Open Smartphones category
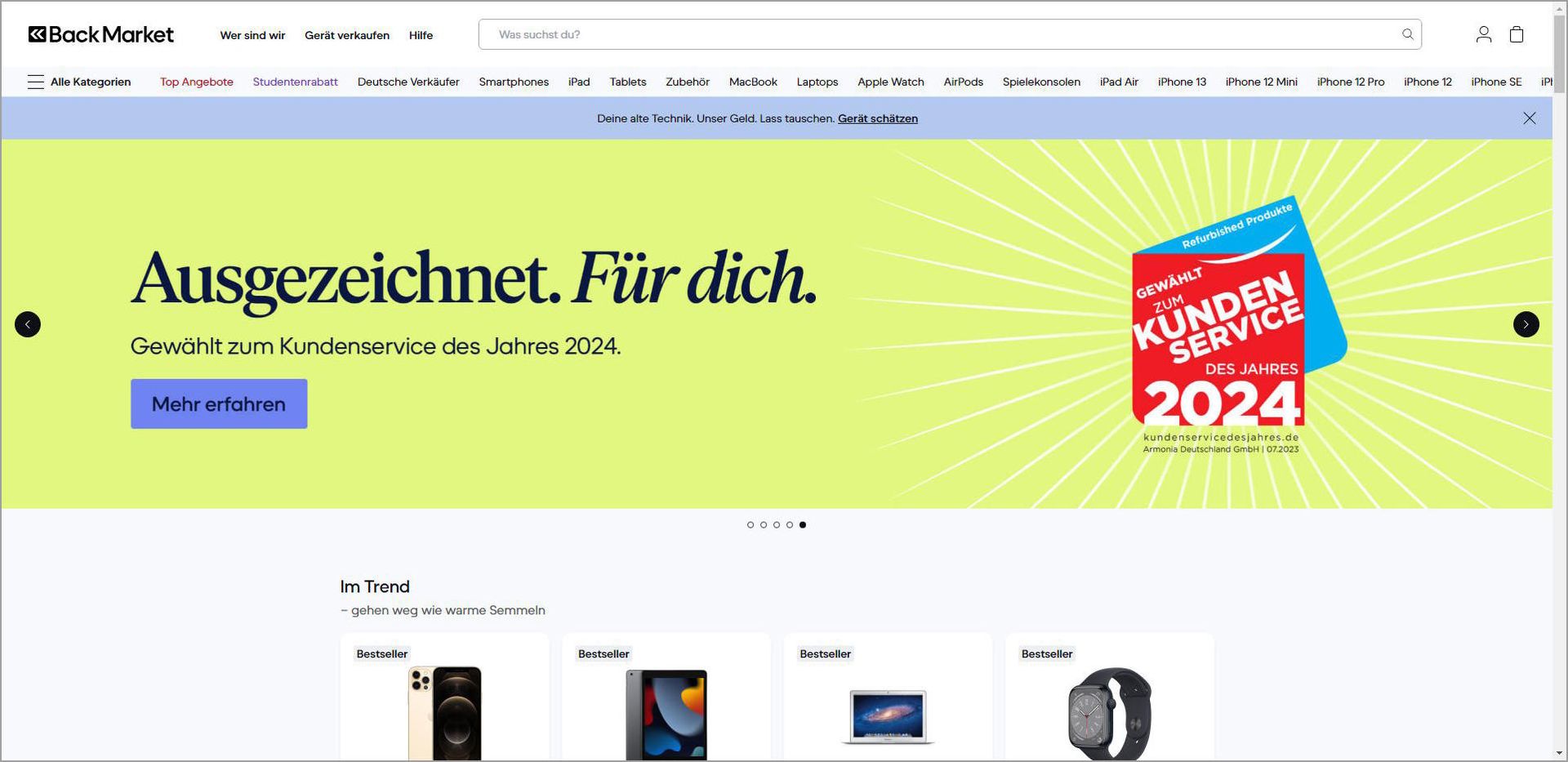The width and height of the screenshot is (1568, 762). (x=514, y=82)
